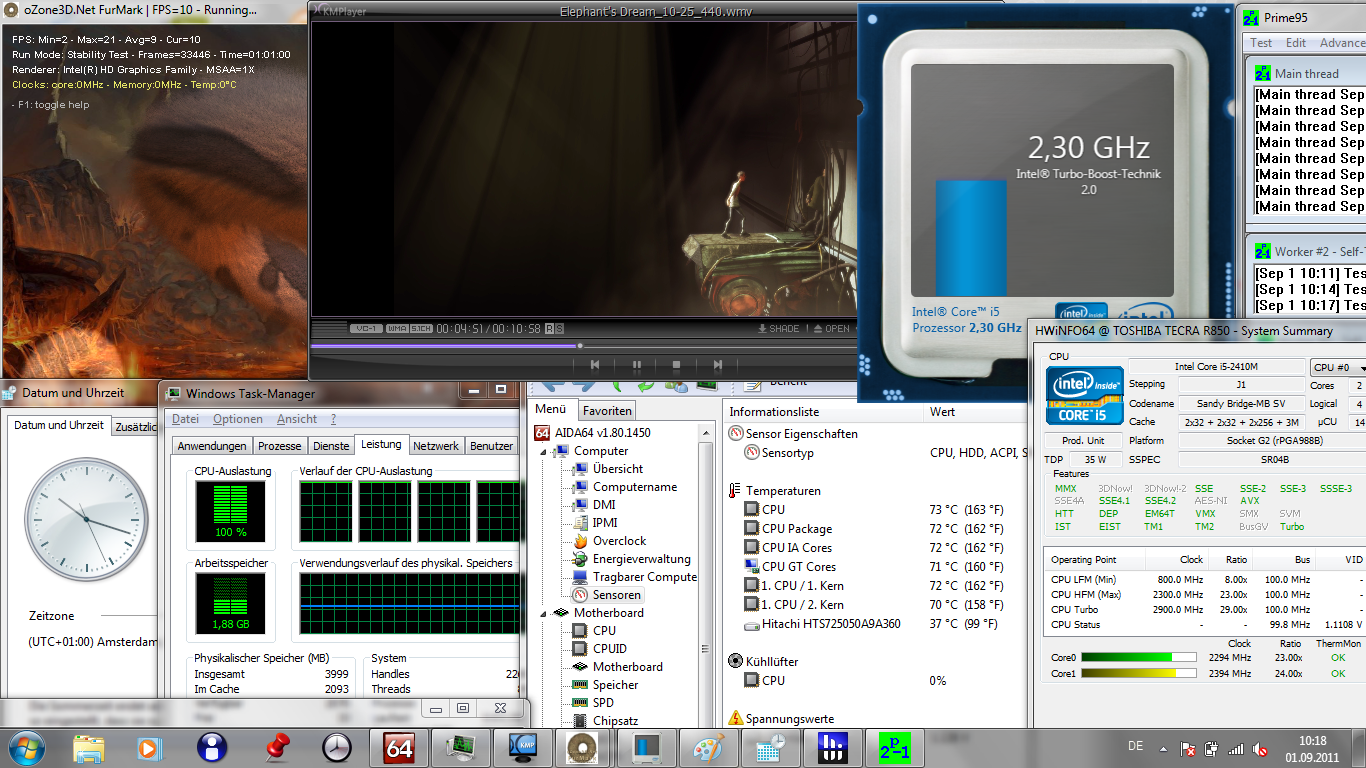Open Edit menu in Prime95
Viewport: 1366px width, 768px height.
coord(1296,43)
